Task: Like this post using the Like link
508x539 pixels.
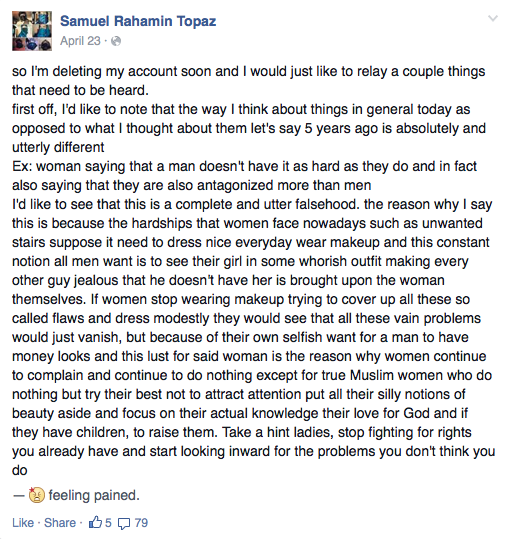Action: tap(23, 523)
